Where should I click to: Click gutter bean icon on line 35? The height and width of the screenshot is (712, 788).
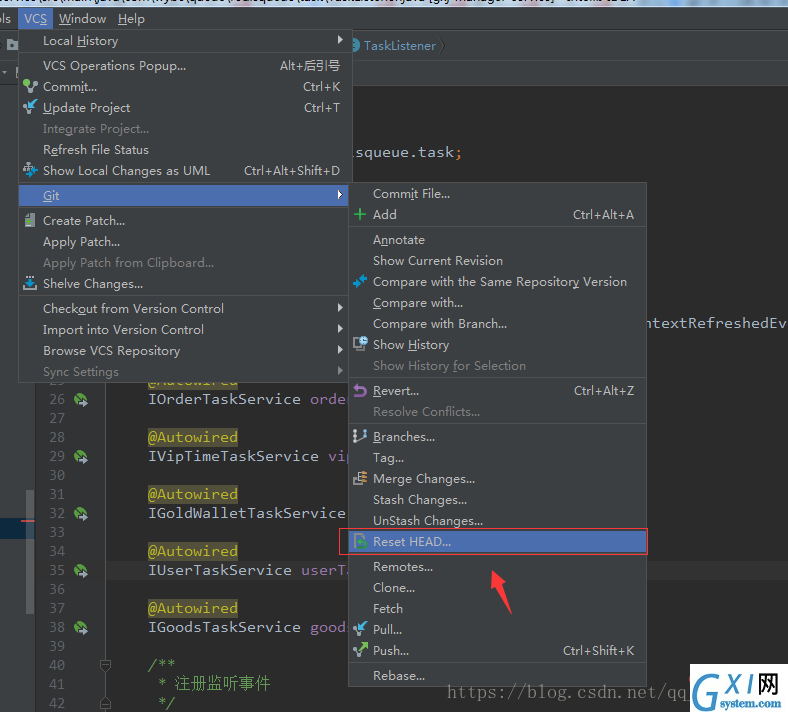81,571
